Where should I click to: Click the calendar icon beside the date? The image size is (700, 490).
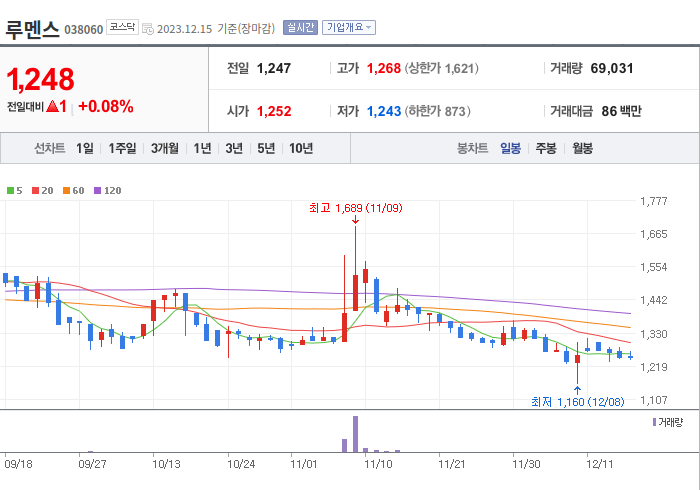148,29
